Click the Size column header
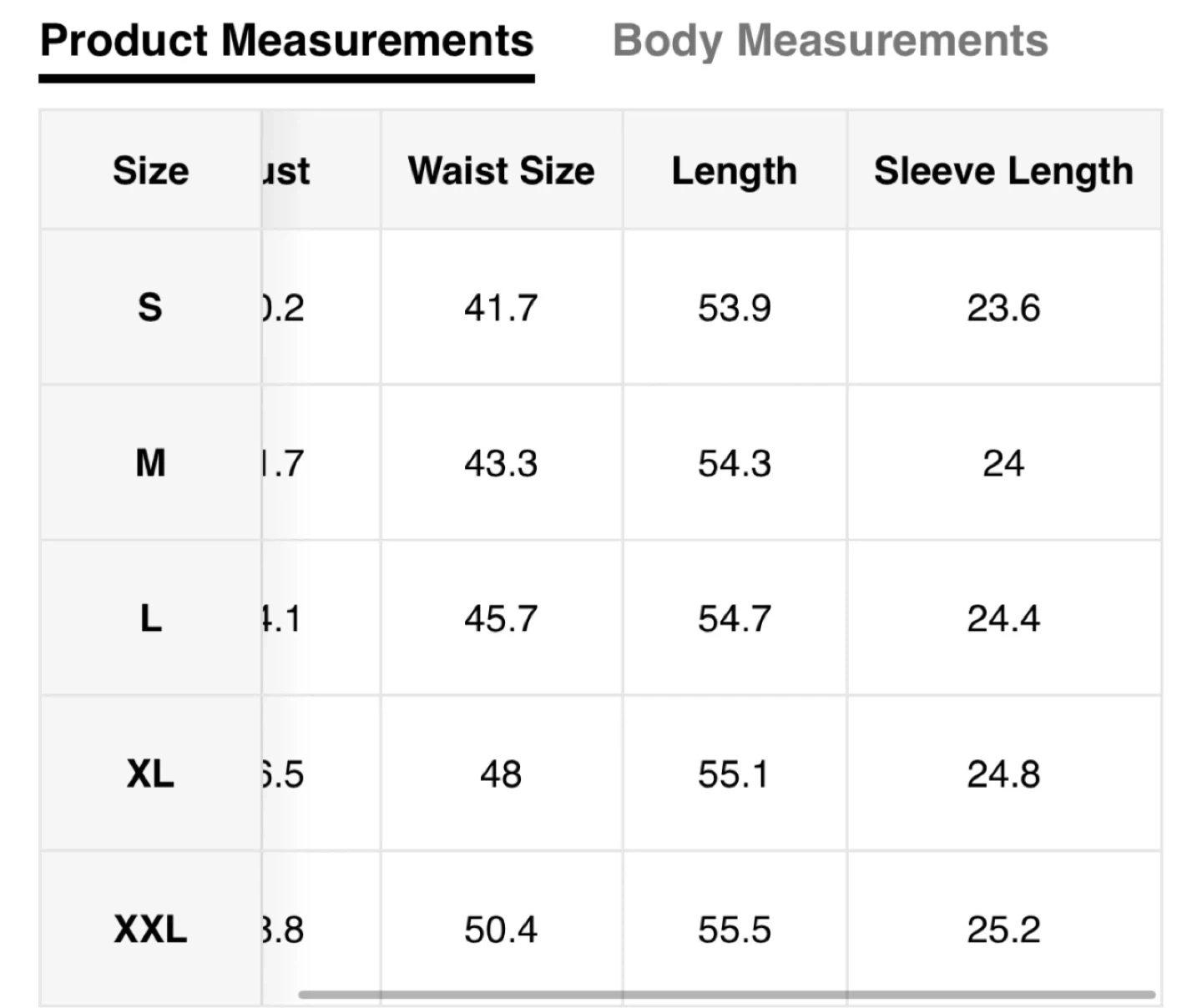 point(150,170)
